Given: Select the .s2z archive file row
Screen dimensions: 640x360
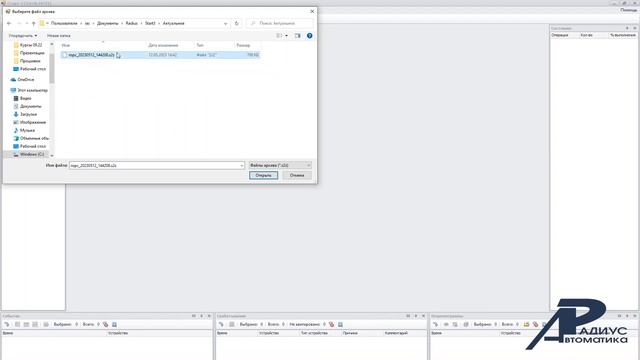Looking at the screenshot, I should tap(160, 55).
